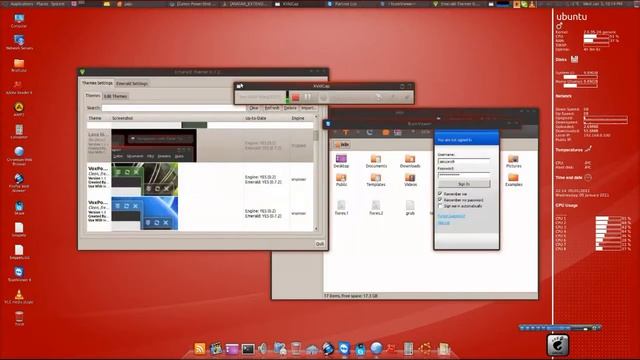The height and width of the screenshot is (360, 640).
Task: Click the Network Servers desktop icon
Action: tap(19, 42)
